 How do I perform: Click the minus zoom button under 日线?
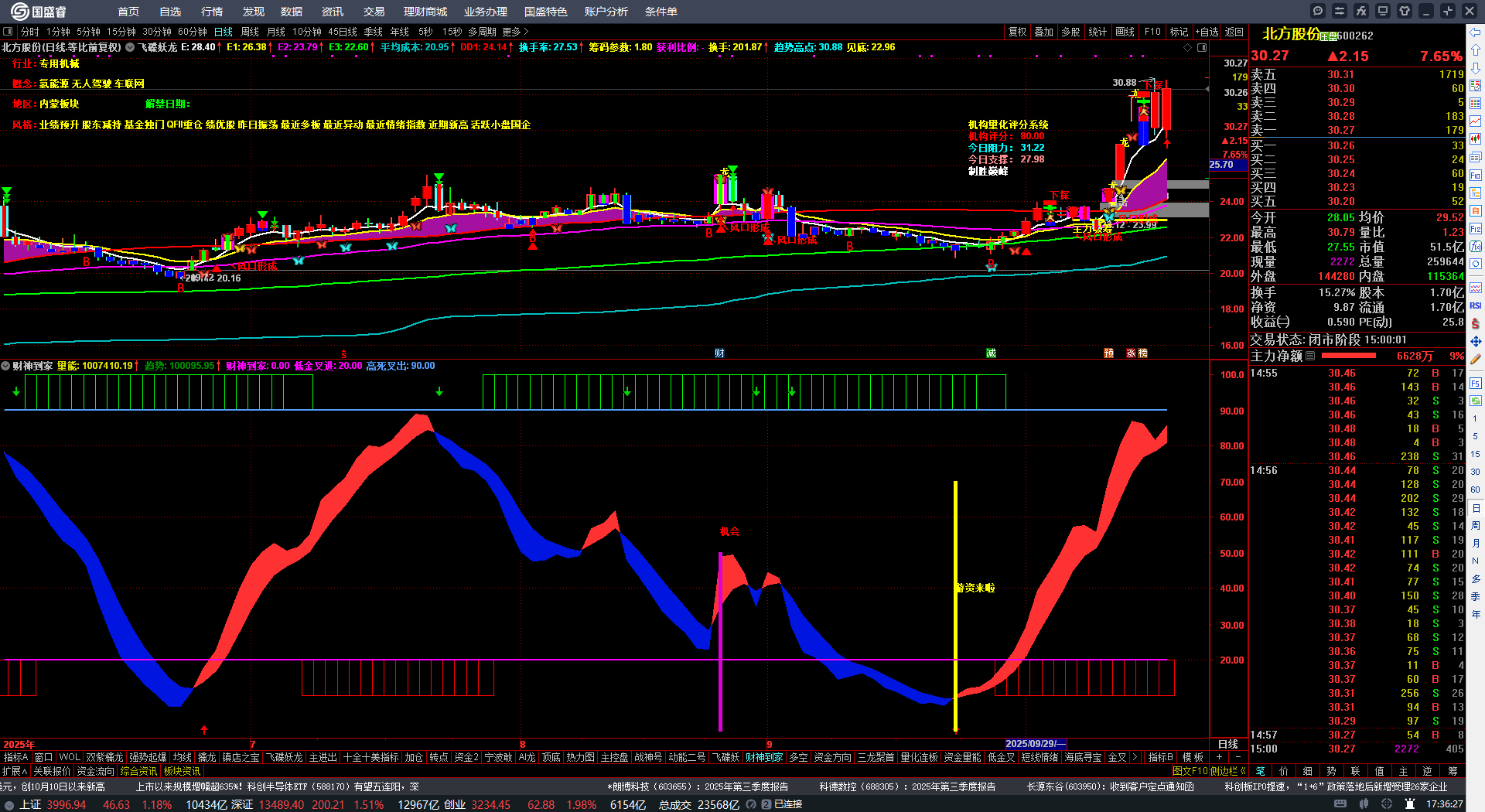1237,757
